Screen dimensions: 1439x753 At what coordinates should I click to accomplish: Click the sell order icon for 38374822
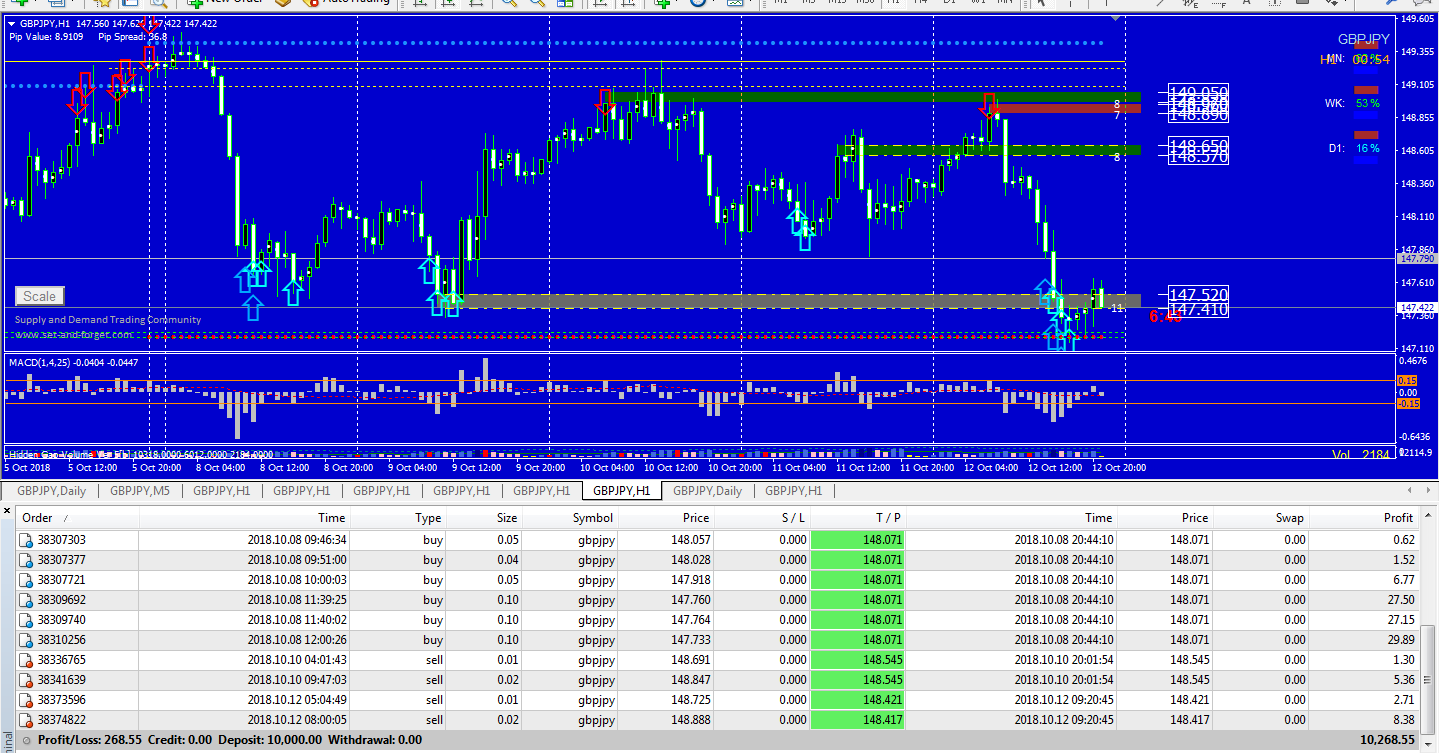(x=27, y=720)
